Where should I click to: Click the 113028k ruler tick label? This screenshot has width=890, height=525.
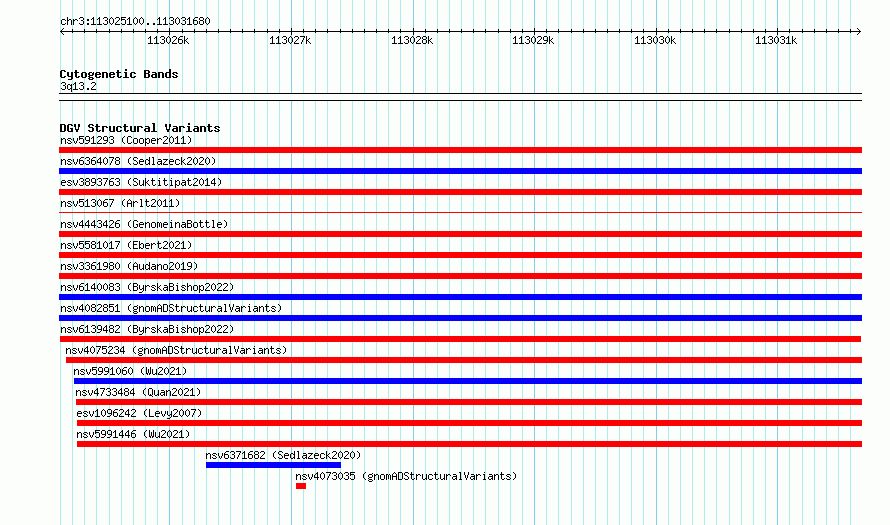(412, 40)
